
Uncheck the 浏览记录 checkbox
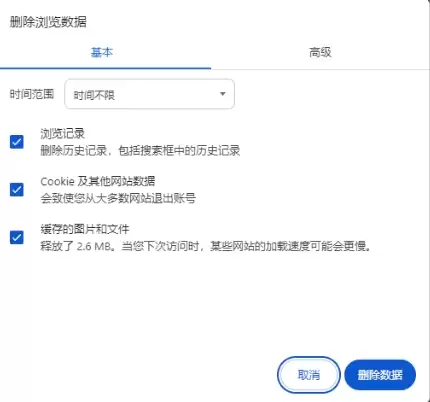(17, 142)
